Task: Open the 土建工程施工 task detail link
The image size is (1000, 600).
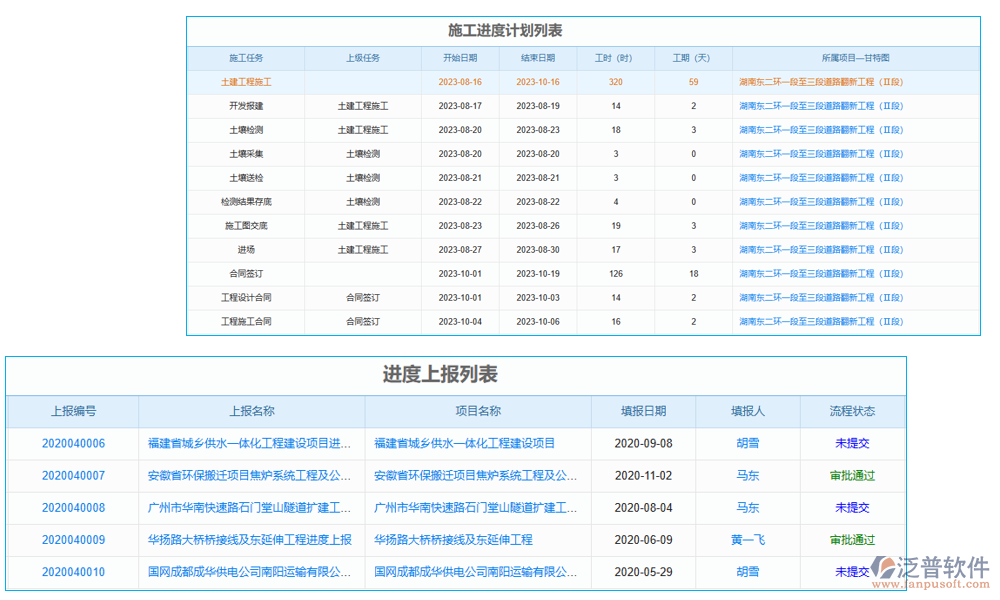Action: [x=245, y=82]
